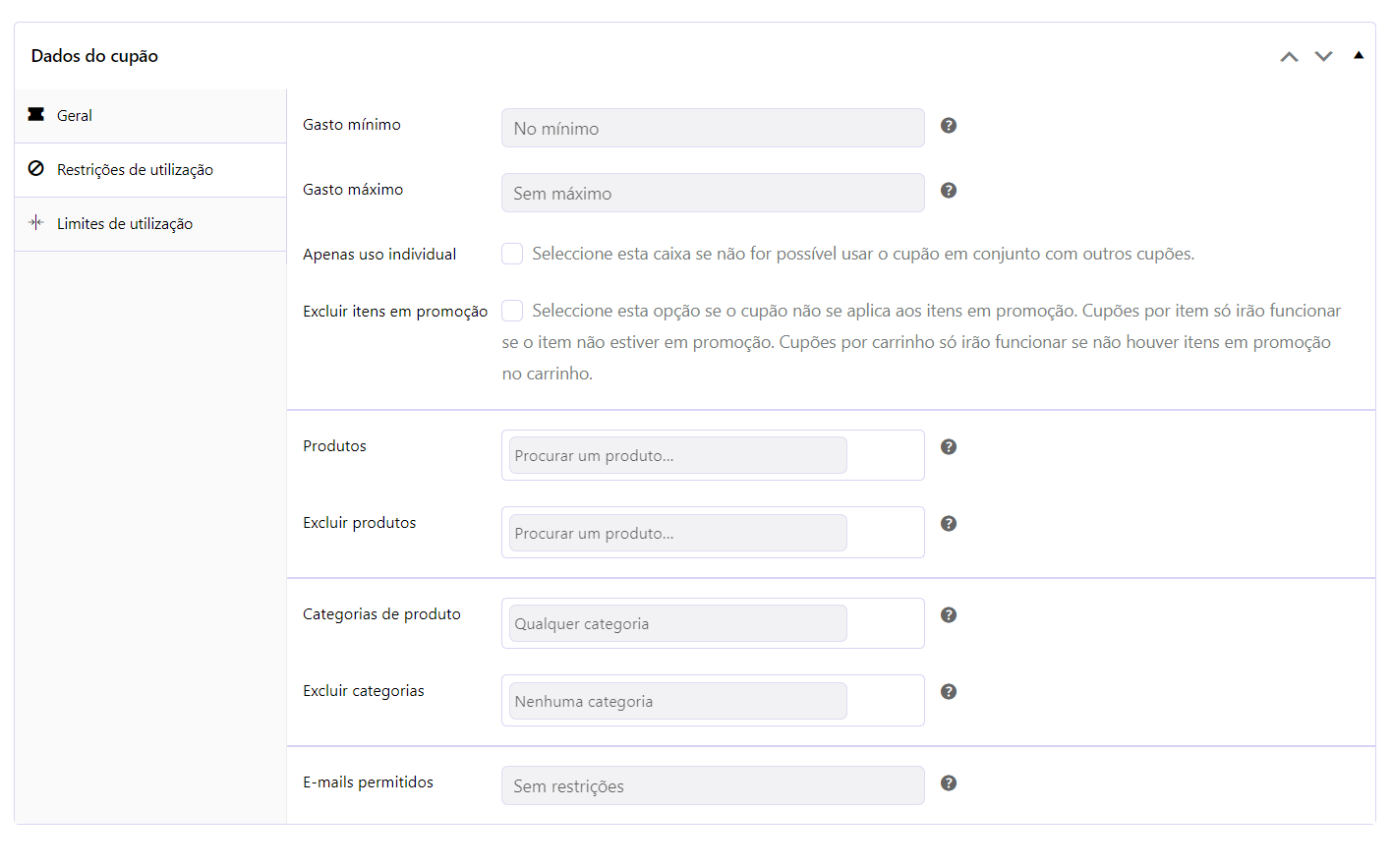Click the Excluir itens em promoção label

click(x=395, y=311)
